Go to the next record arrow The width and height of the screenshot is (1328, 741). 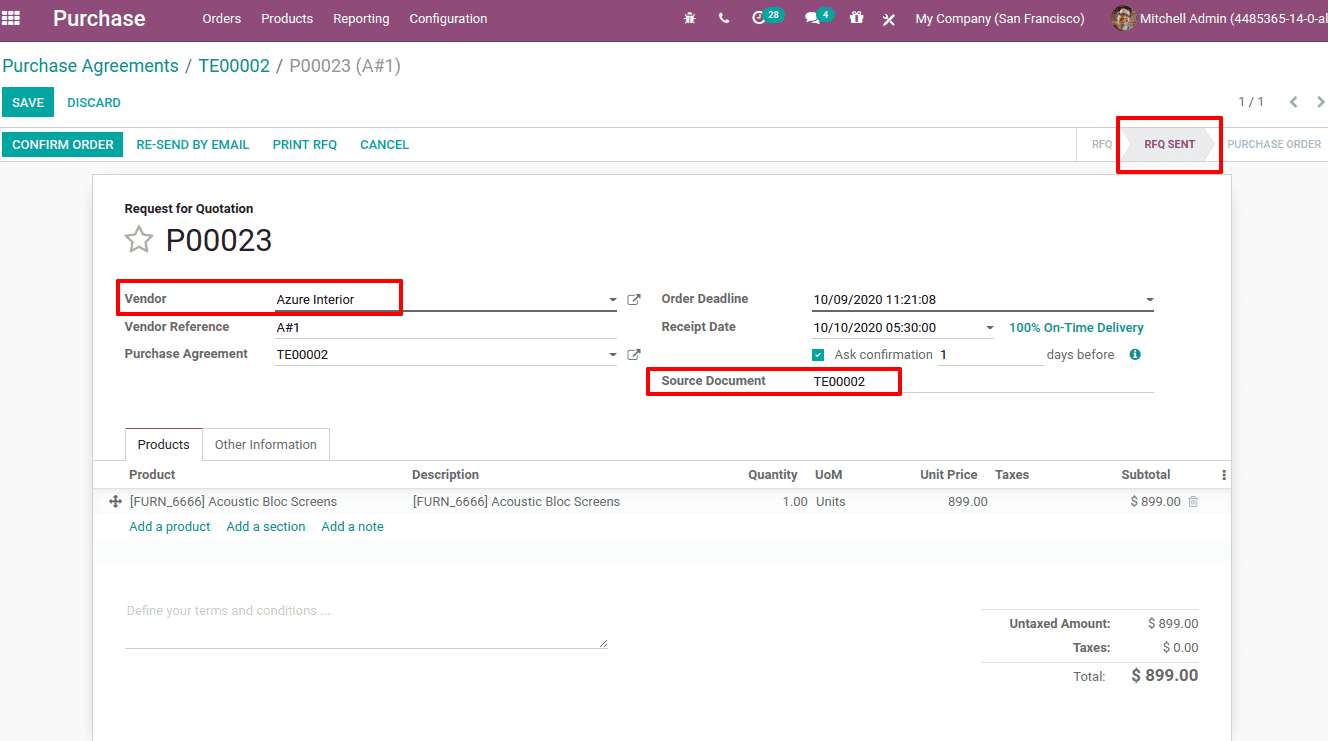pos(1320,102)
